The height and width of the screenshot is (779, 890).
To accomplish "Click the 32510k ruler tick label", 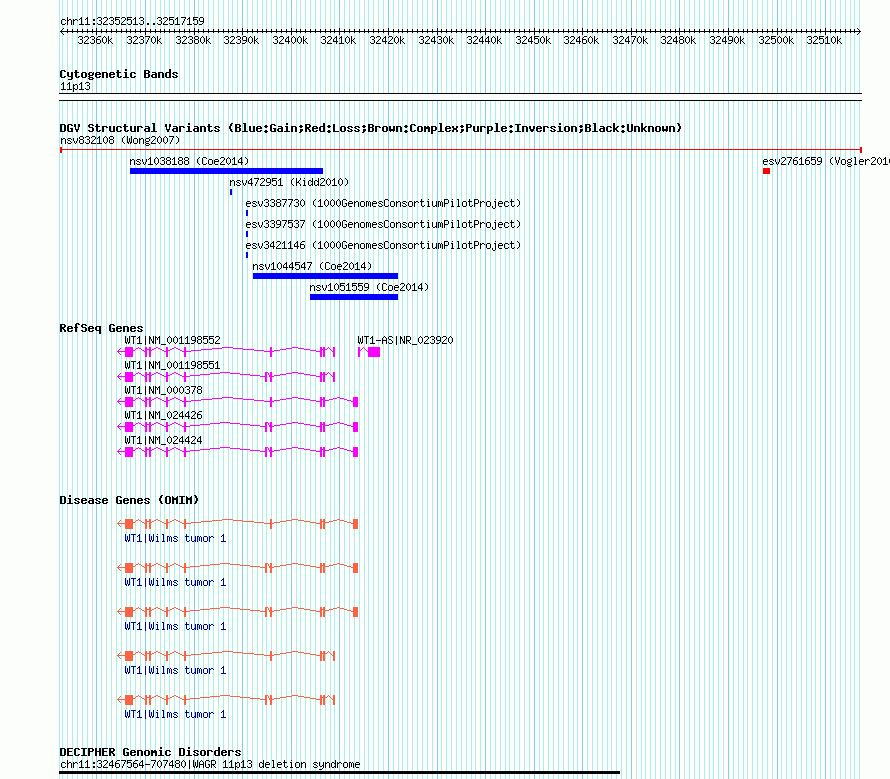I will pos(824,40).
